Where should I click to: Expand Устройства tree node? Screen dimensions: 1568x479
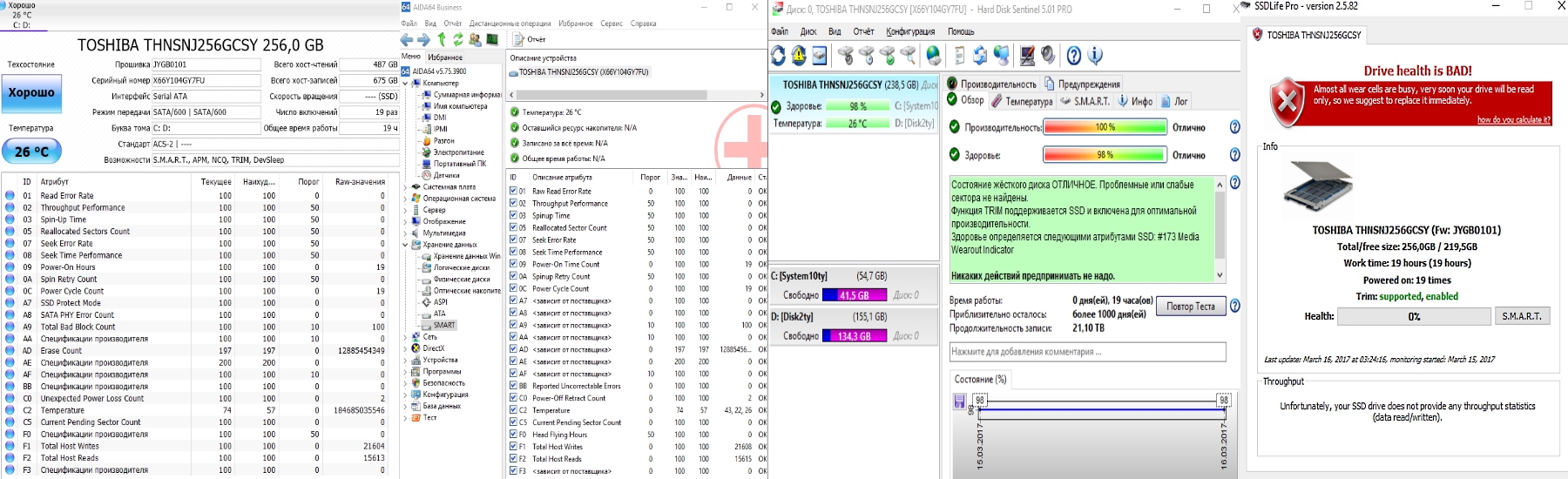[x=405, y=360]
